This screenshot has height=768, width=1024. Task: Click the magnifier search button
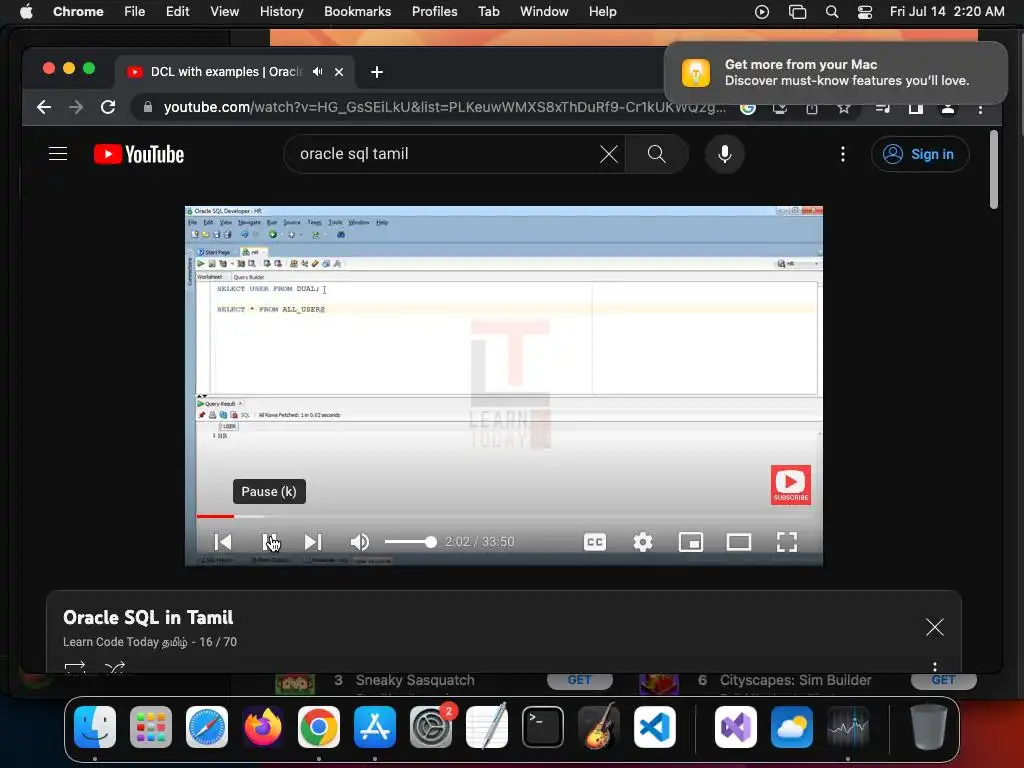pos(656,154)
